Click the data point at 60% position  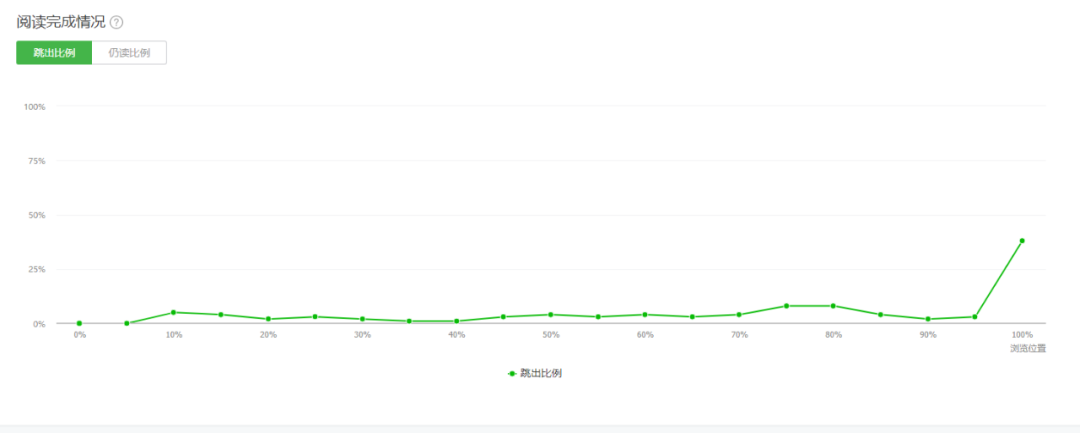click(x=645, y=315)
